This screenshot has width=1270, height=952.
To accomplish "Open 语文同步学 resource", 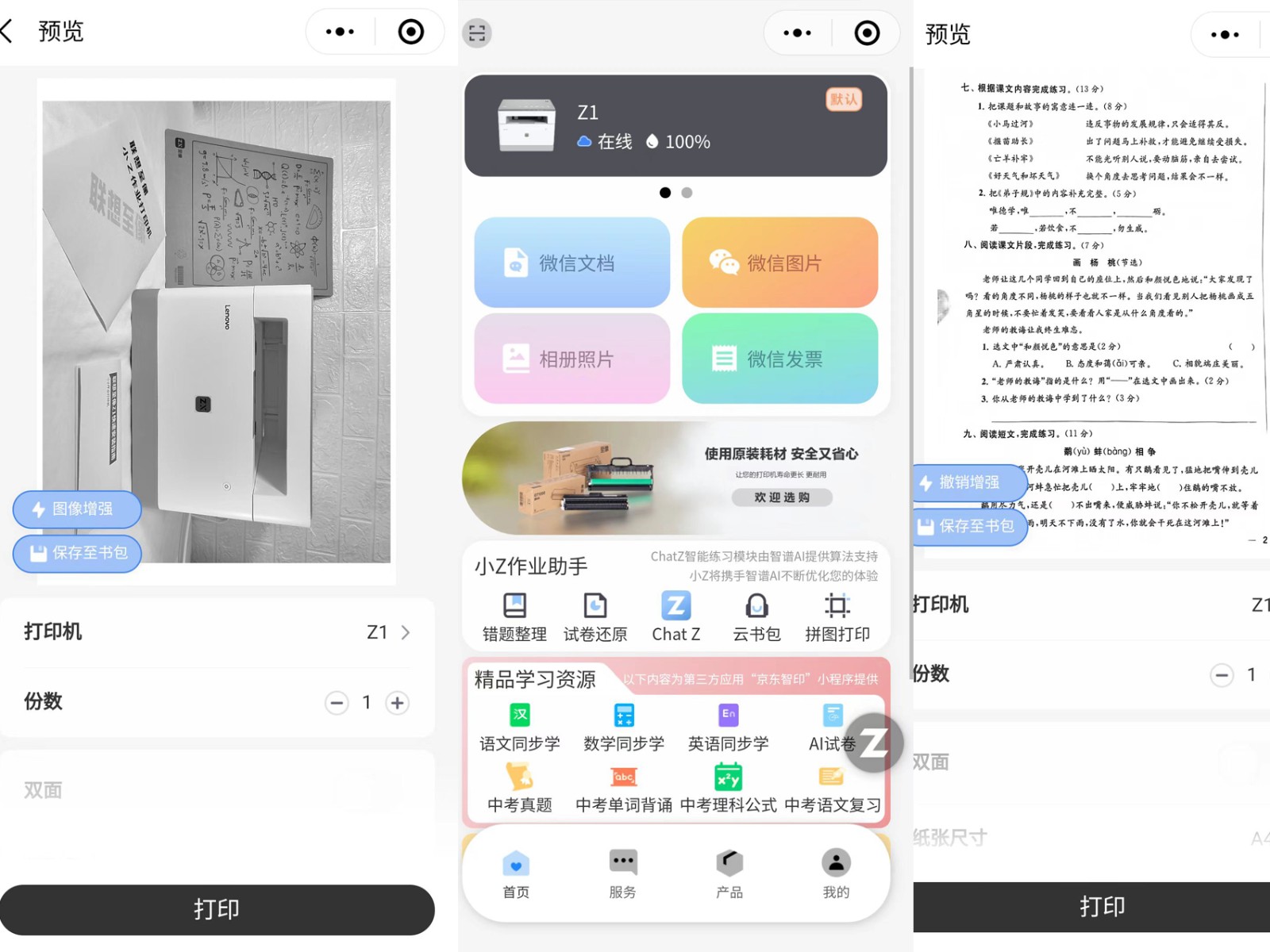I will [x=520, y=727].
